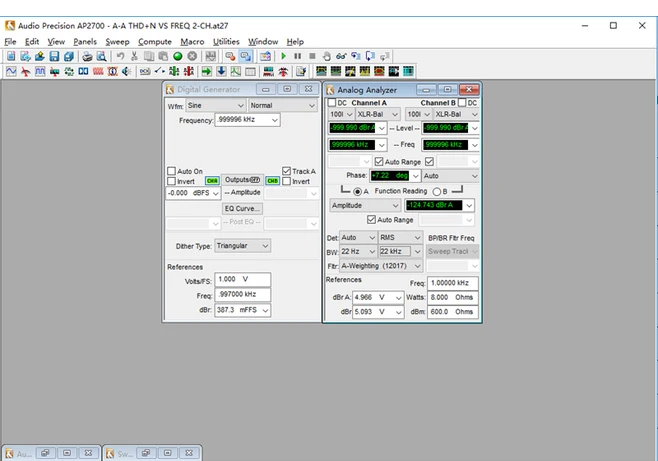This screenshot has width=658, height=461.
Task: Toggle Auto On checkbox in Digital Generator
Action: [171, 171]
